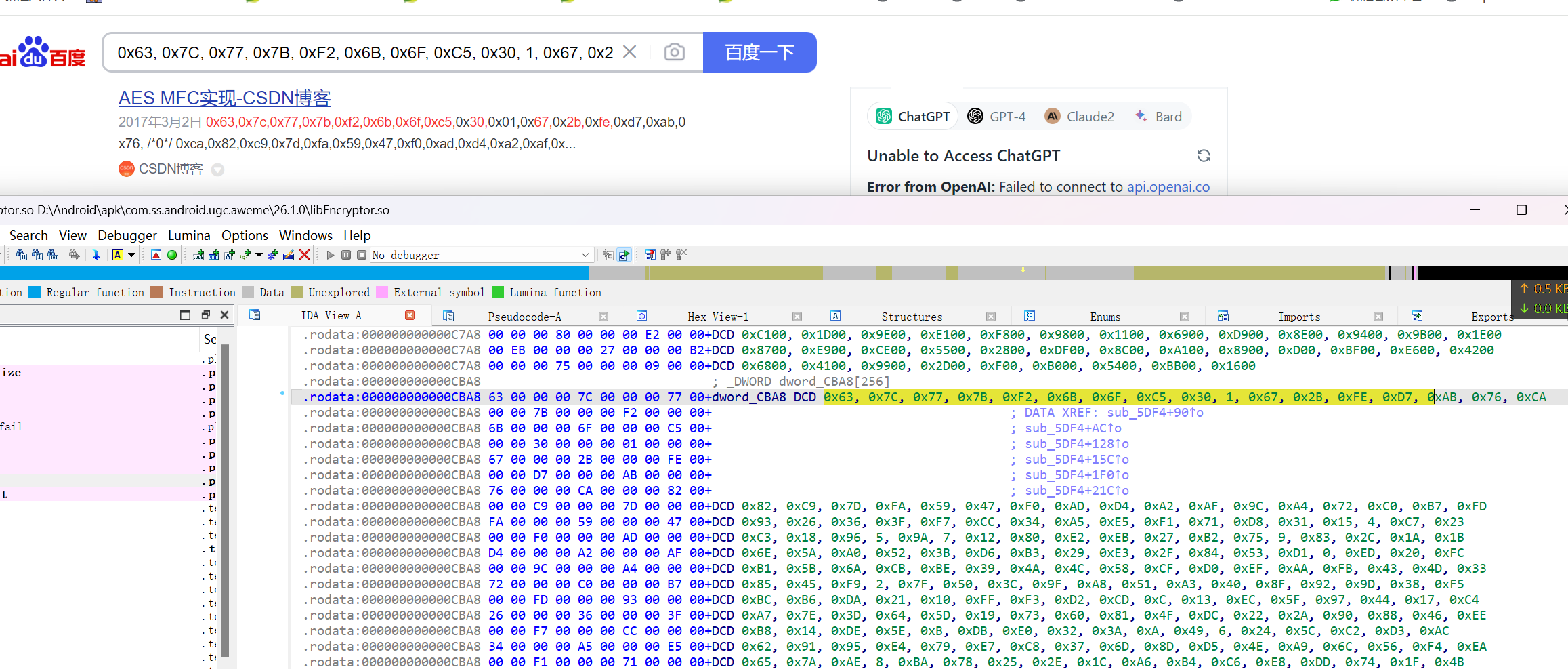Click the green Lumina function legend swatch

pos(498,292)
